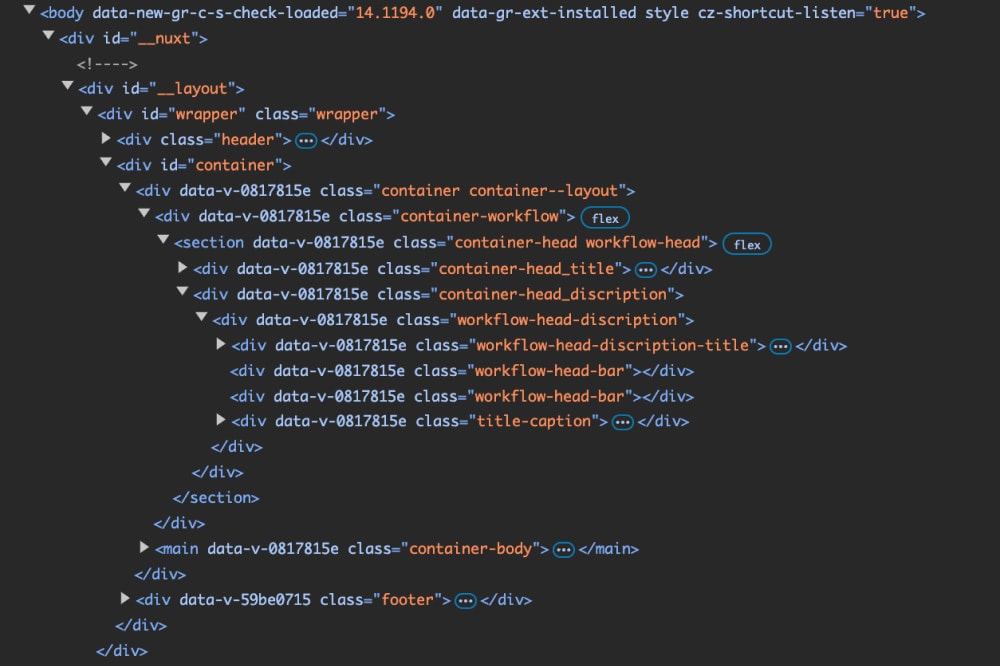Click ellipsis badge in footer div
This screenshot has height=666, width=1000.
[465, 600]
